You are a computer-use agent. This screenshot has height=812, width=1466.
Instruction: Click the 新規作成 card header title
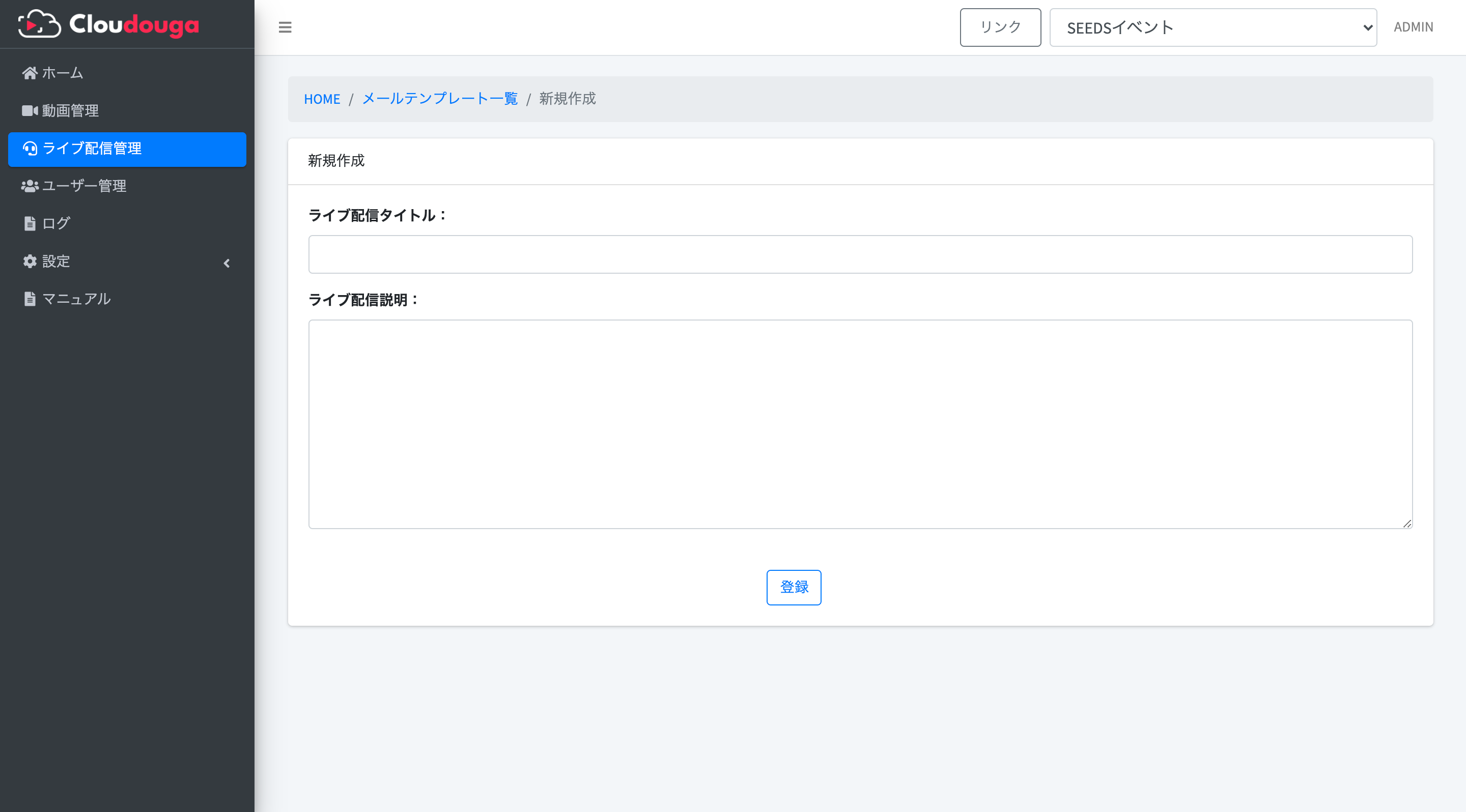point(336,161)
